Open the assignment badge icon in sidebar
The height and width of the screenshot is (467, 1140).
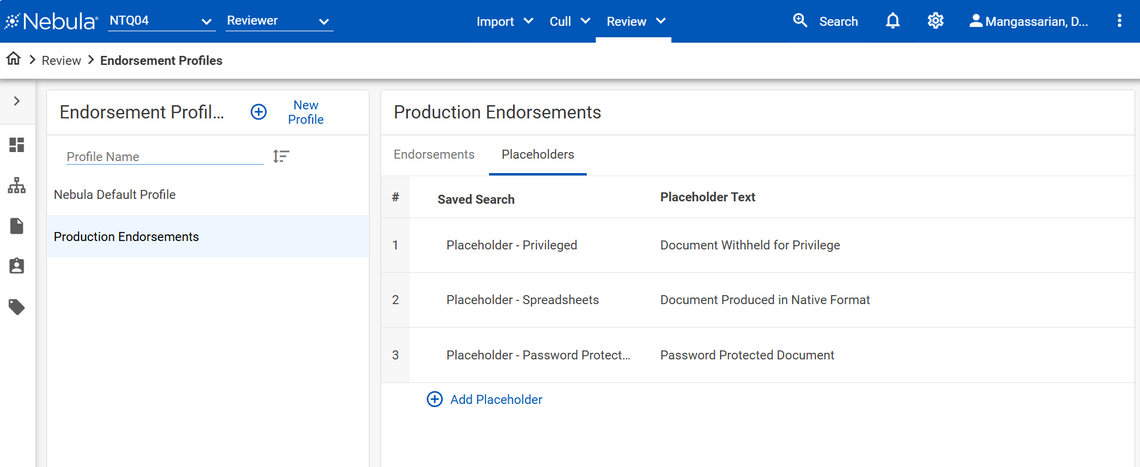click(17, 267)
